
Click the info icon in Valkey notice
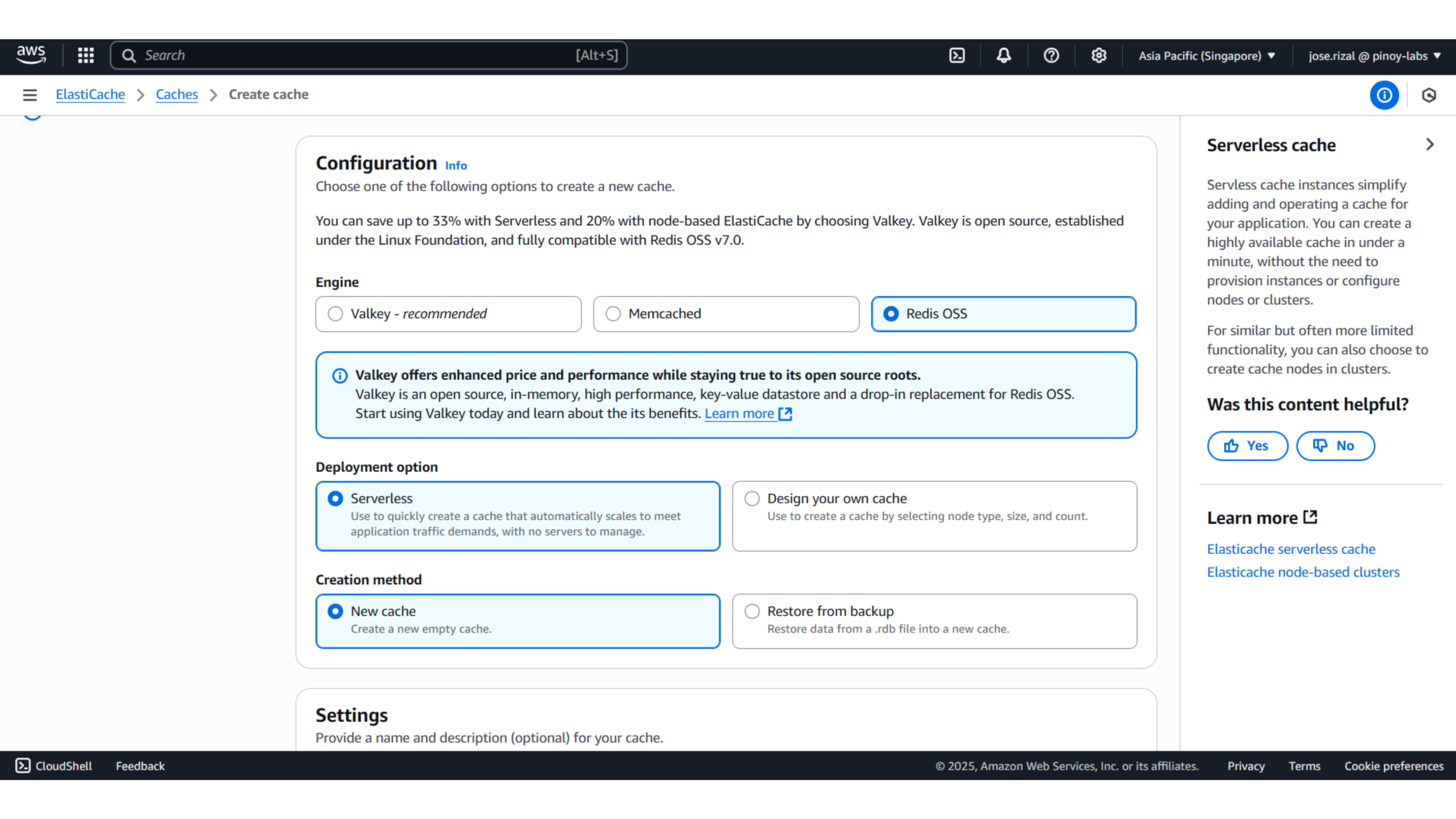pos(340,375)
